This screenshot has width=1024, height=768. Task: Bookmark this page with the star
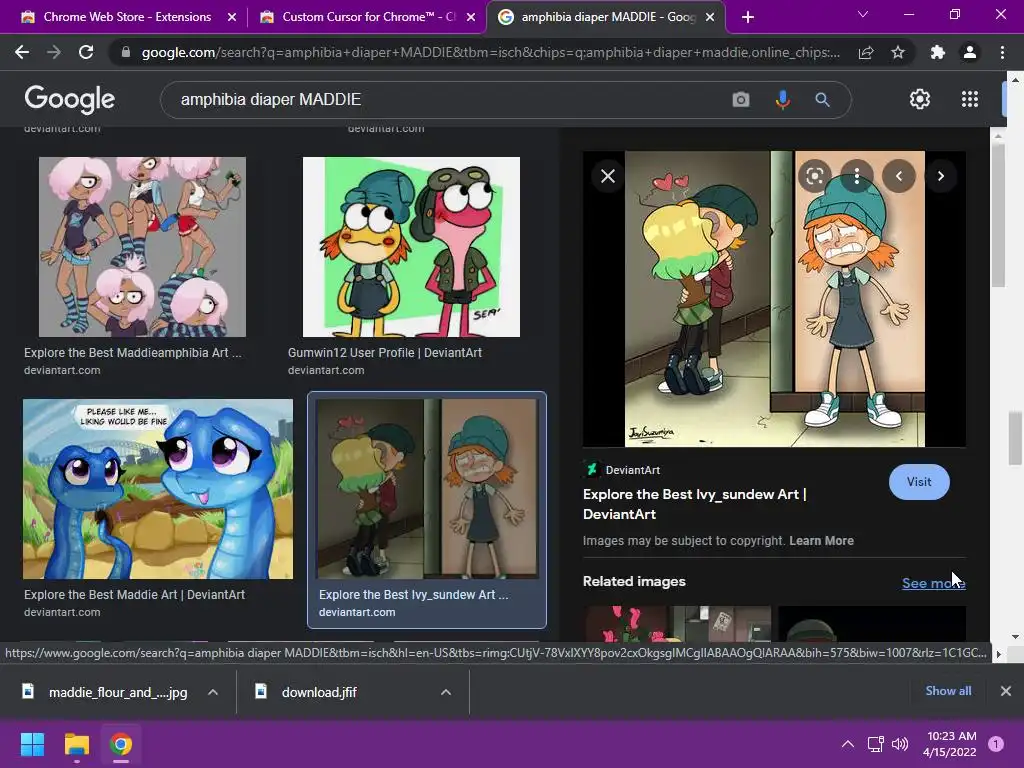coord(898,52)
